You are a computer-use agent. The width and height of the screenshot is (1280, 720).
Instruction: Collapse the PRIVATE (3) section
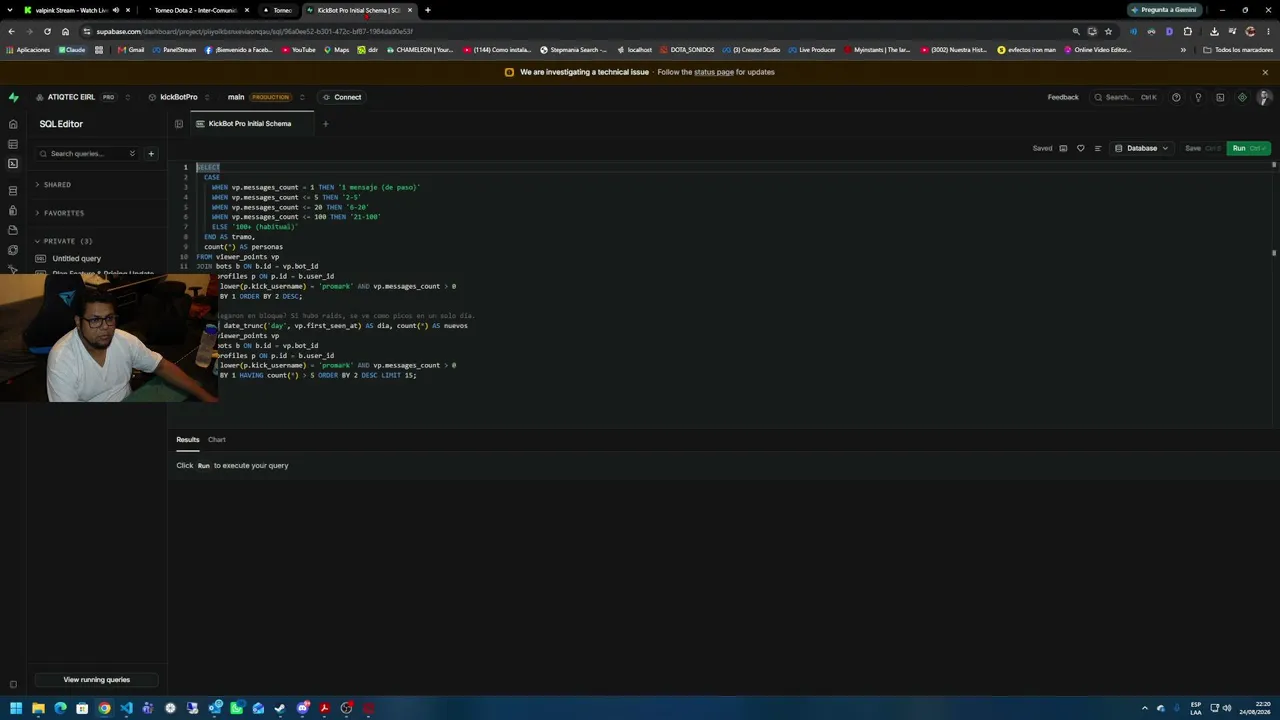(66, 241)
